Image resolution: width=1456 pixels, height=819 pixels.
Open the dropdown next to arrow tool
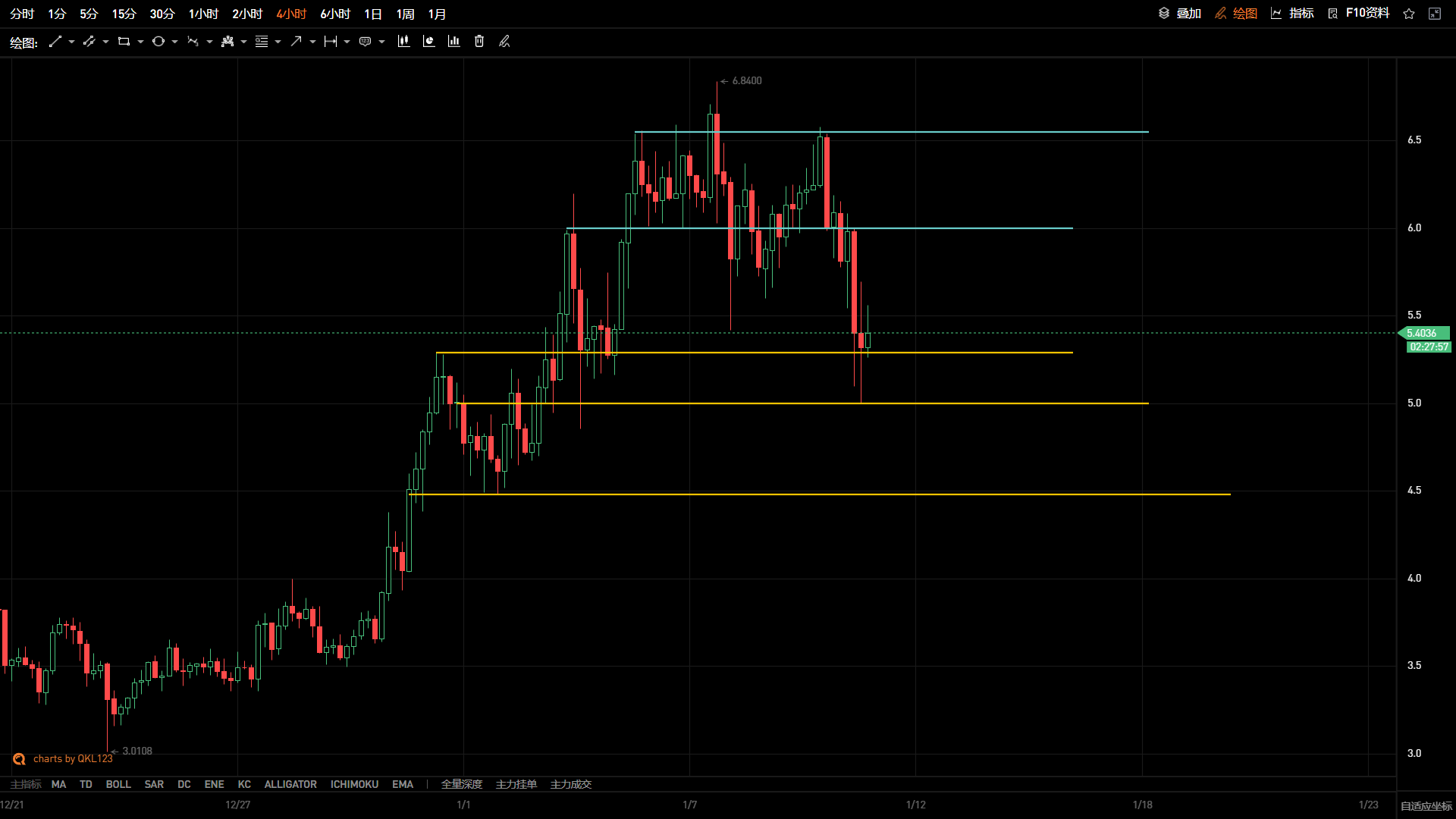point(312,42)
